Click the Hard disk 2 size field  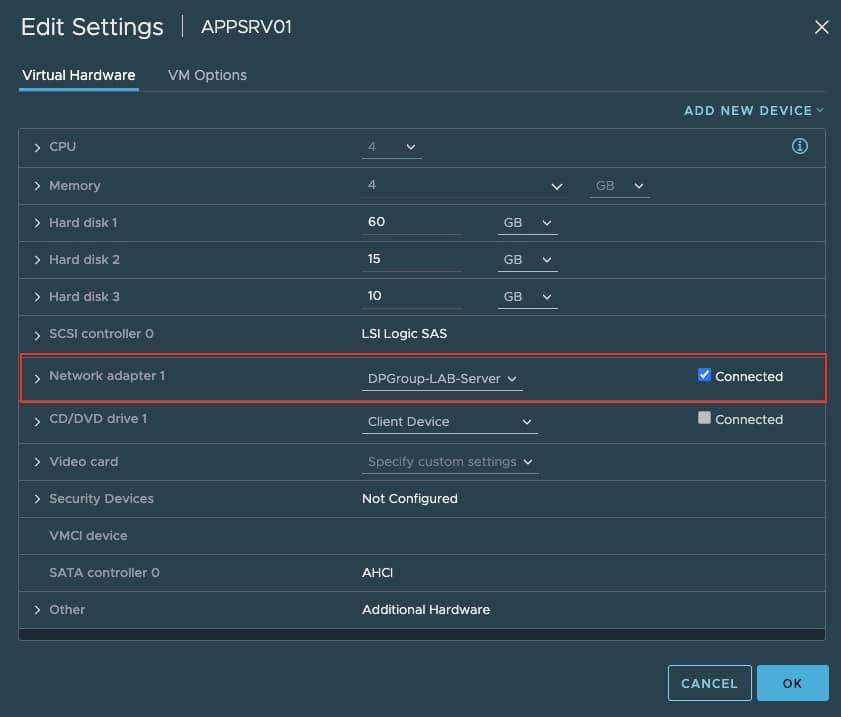[411, 259]
